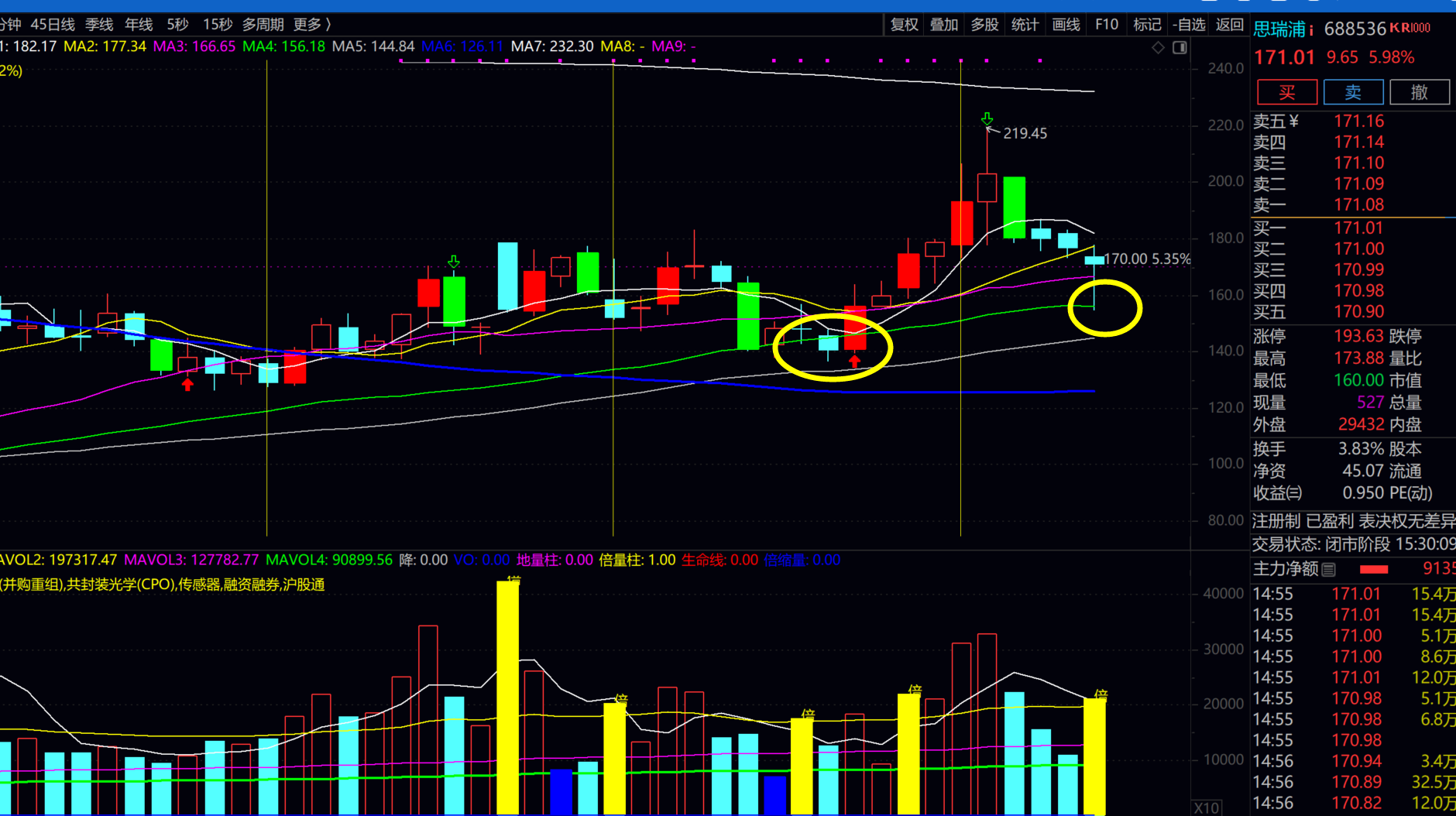Image resolution: width=1456 pixels, height=816 pixels.
Task: Expand the 更多 periods menu
Action: point(312,25)
